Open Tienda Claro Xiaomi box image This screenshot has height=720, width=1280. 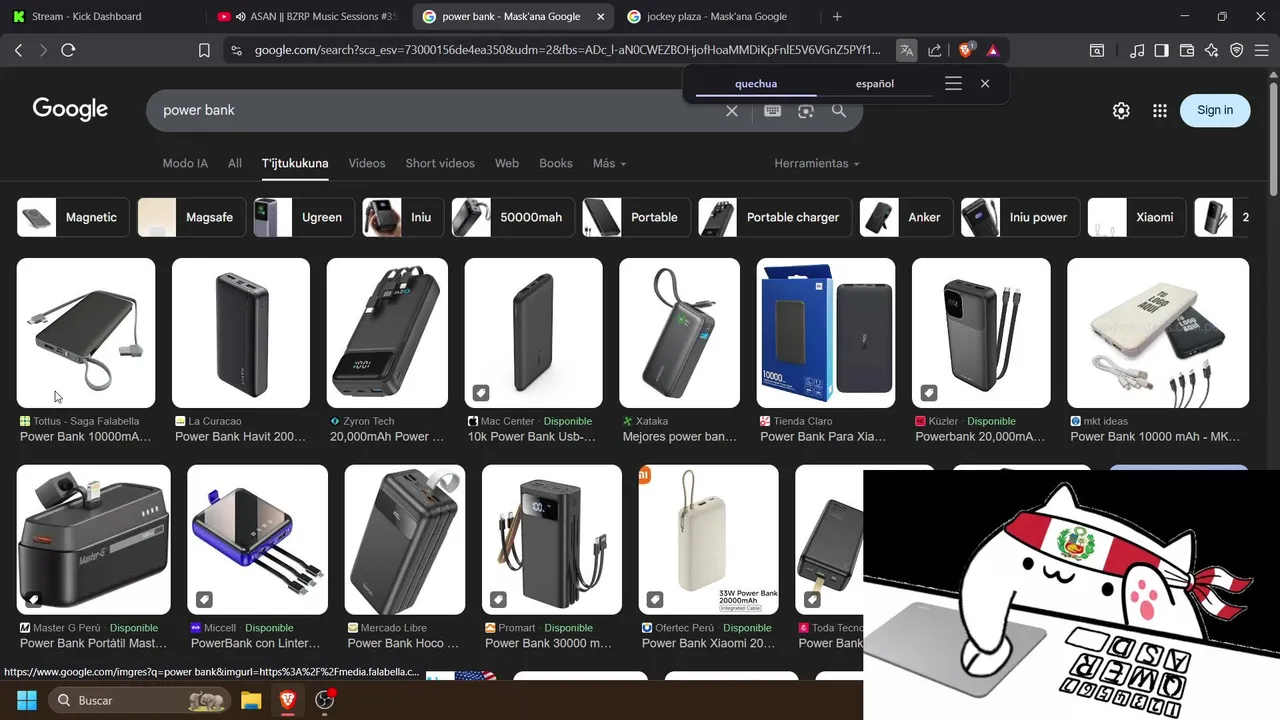tap(826, 333)
